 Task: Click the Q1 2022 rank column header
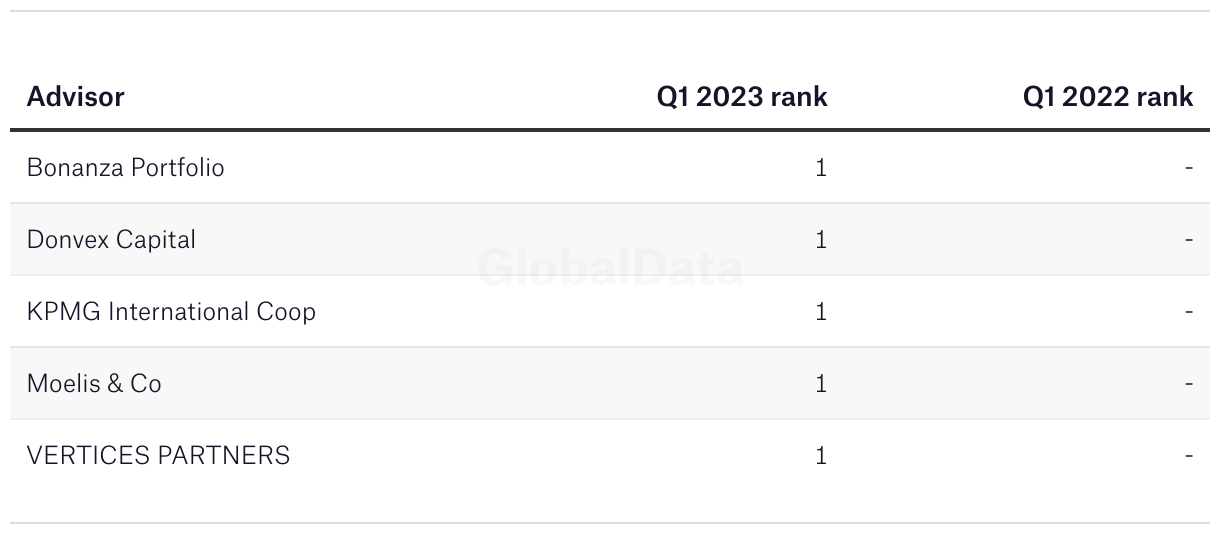(x=1108, y=97)
